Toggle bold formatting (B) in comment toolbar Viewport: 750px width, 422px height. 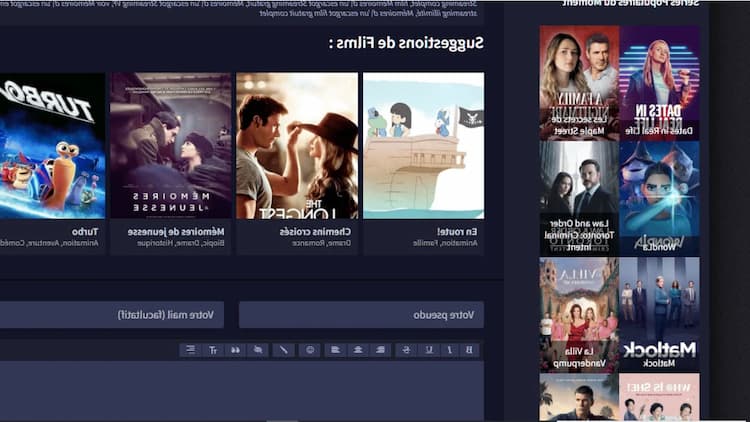469,350
